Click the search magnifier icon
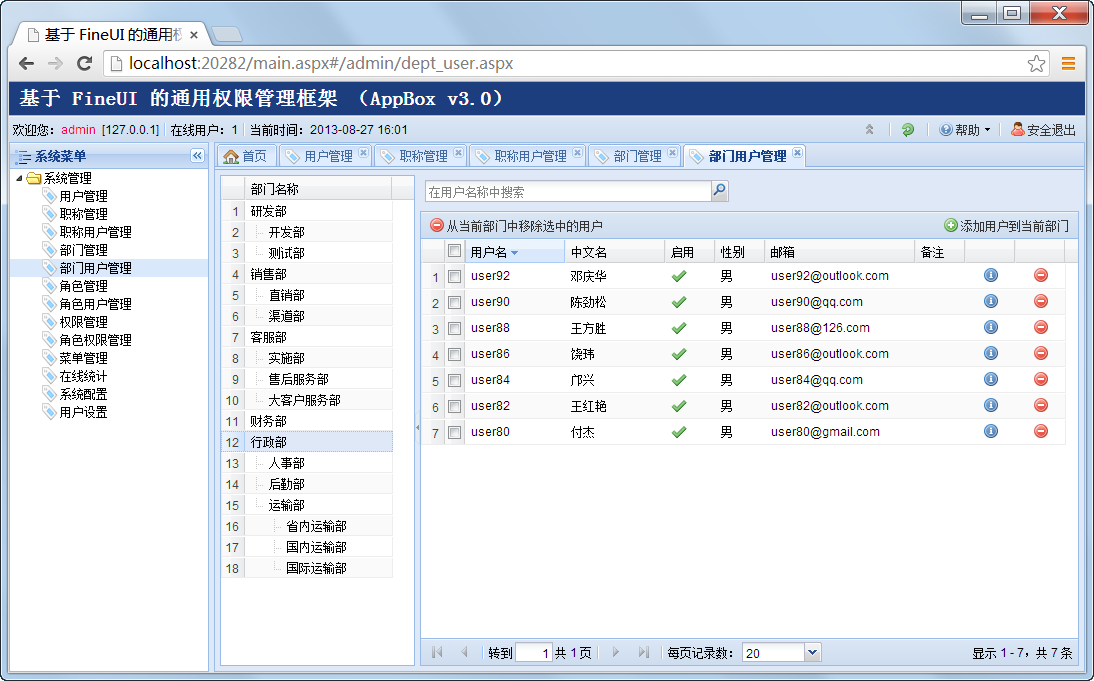Screen dimensions: 1094x681 click(x=719, y=191)
